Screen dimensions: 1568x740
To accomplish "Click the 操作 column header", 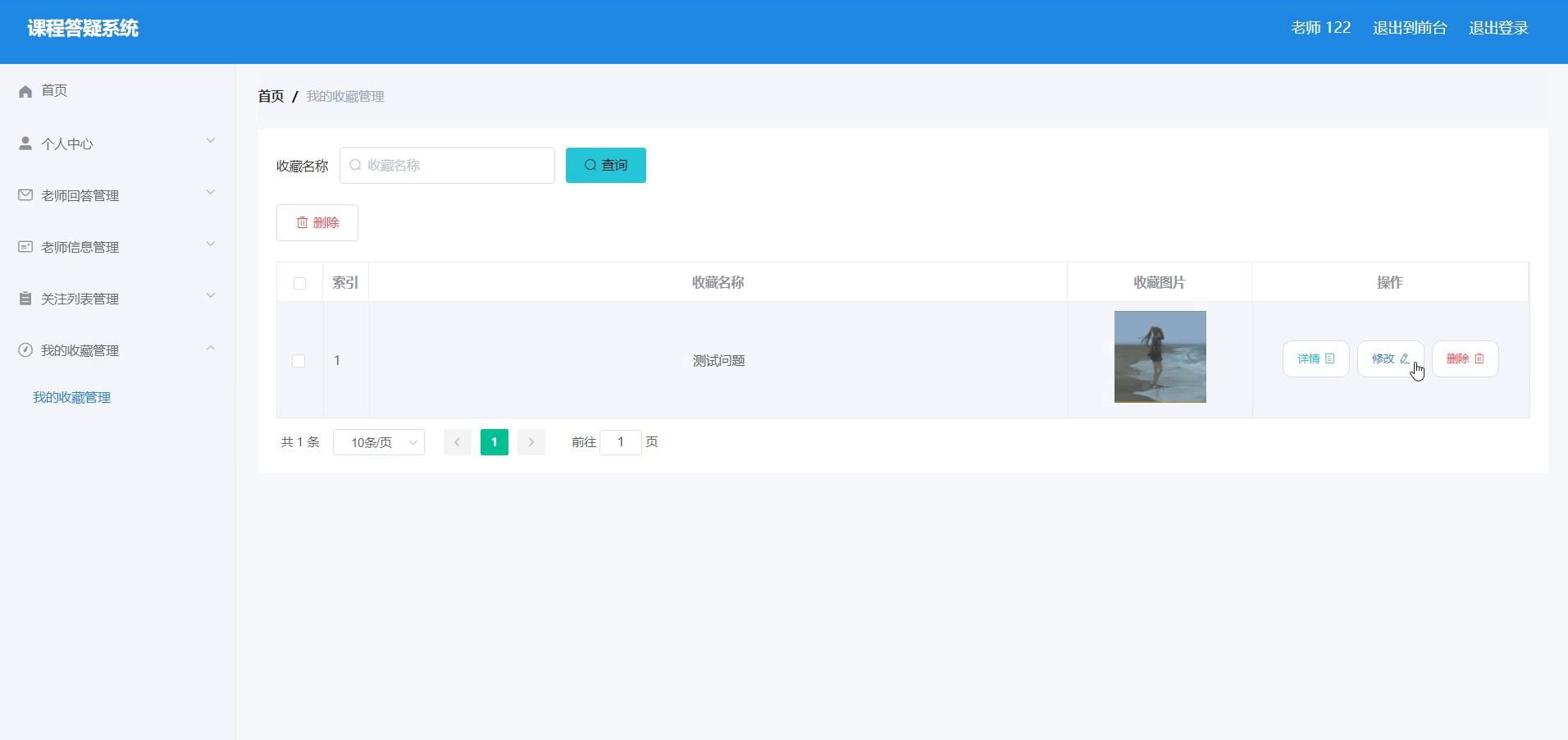I will point(1389,282).
